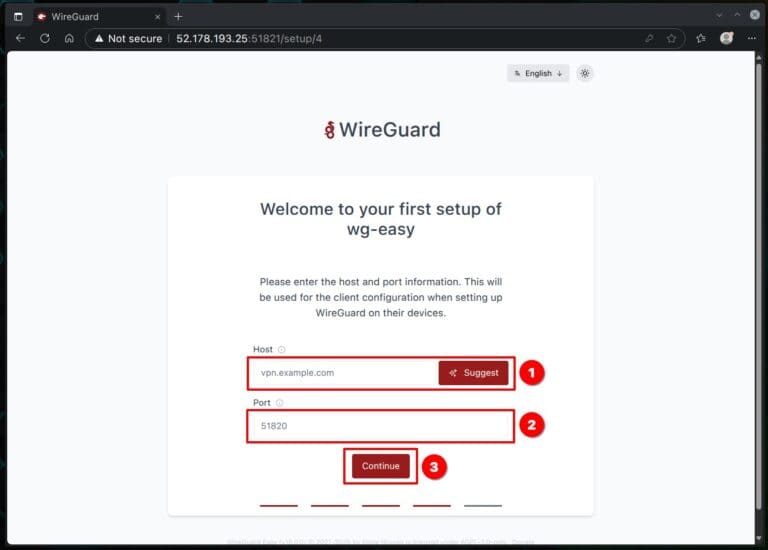Click the 'Welcome to your first setup' heading

(x=381, y=219)
